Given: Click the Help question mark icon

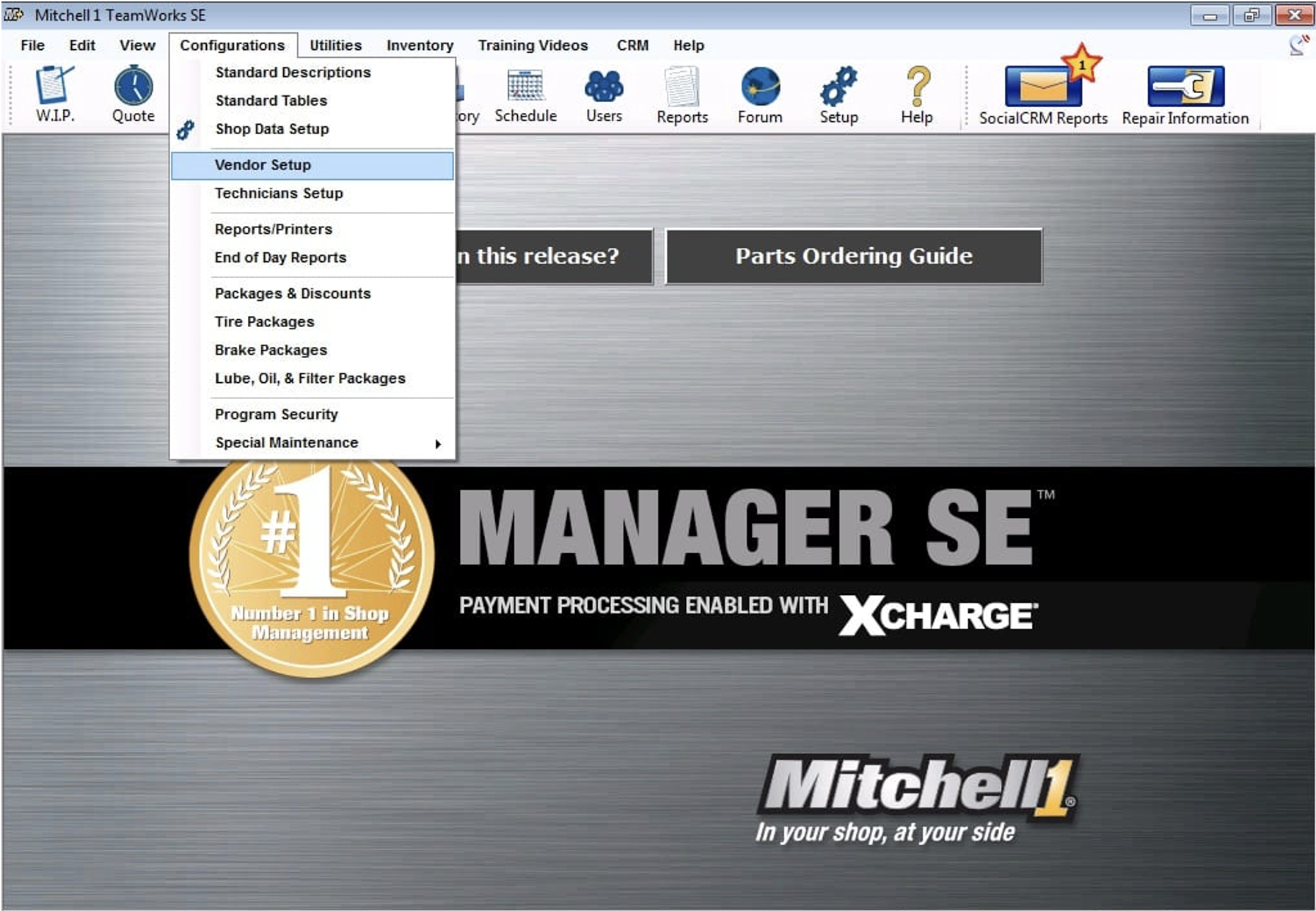Looking at the screenshot, I should click(x=917, y=95).
